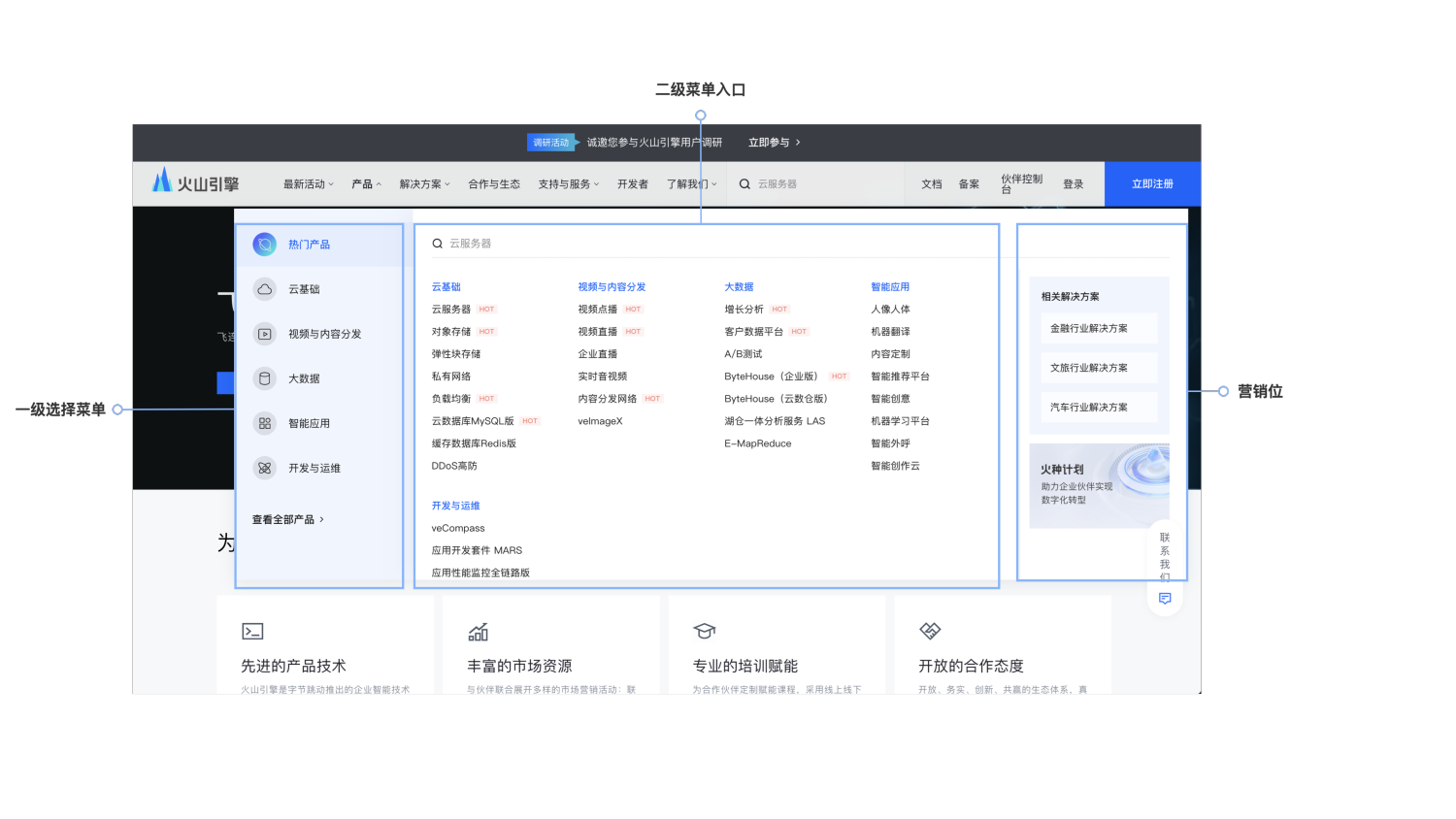The width and height of the screenshot is (1456, 819).
Task: Open the 合作与生态 navigation item
Action: 494,184
